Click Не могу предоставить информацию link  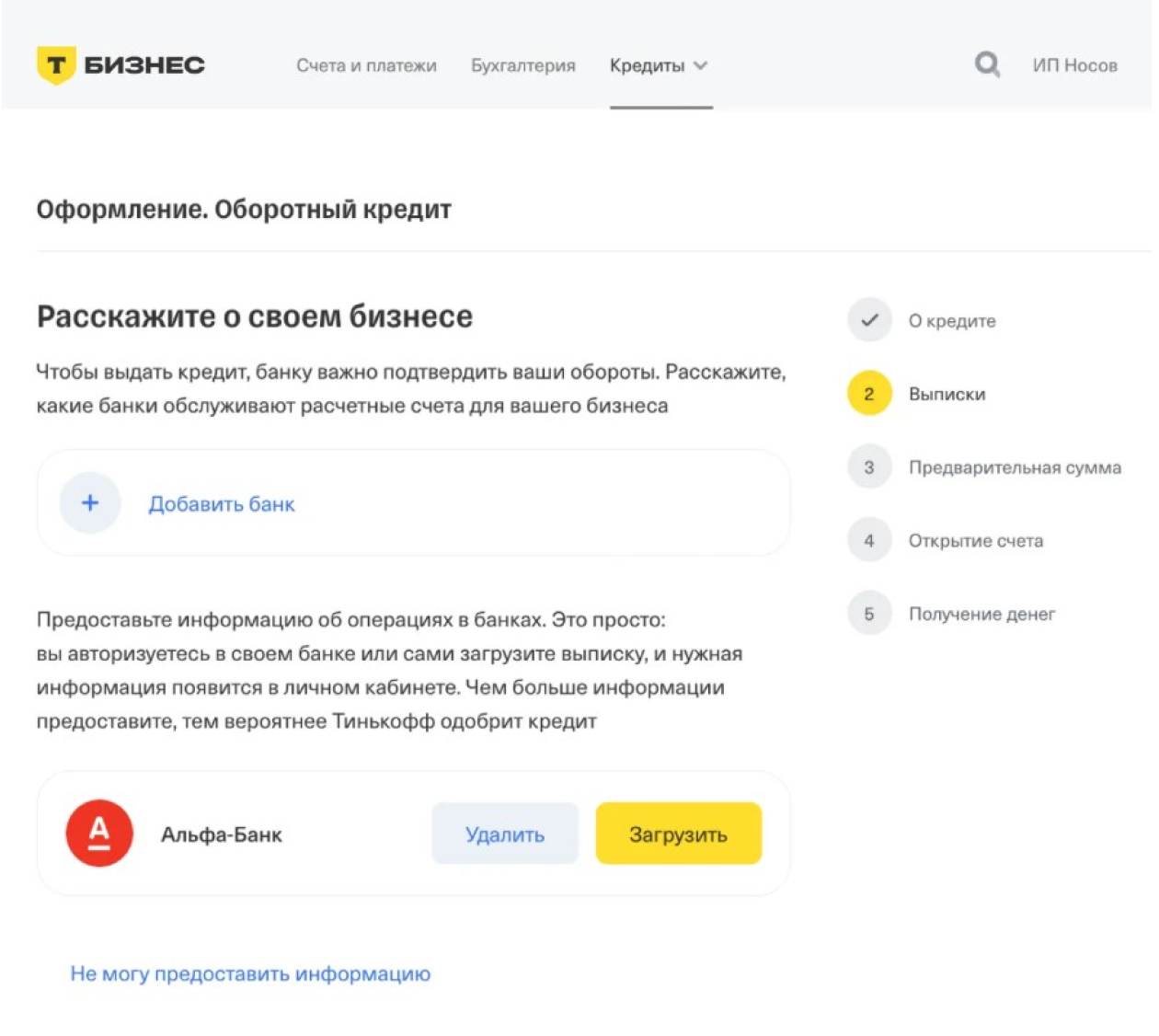point(250,973)
